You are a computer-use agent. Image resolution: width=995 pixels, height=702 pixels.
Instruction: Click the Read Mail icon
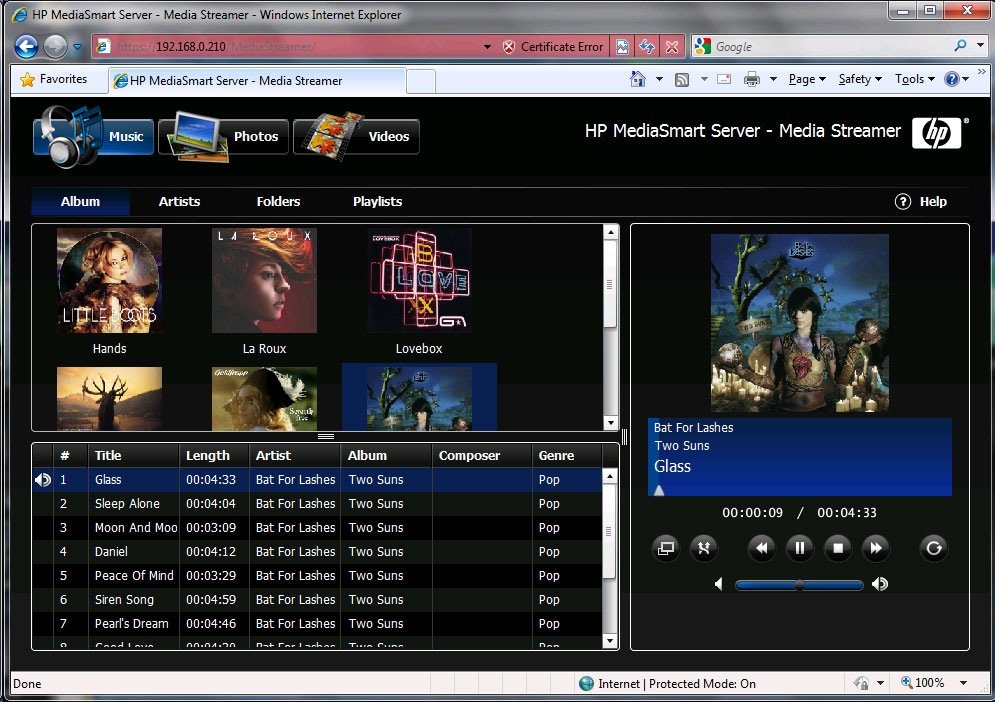click(724, 79)
